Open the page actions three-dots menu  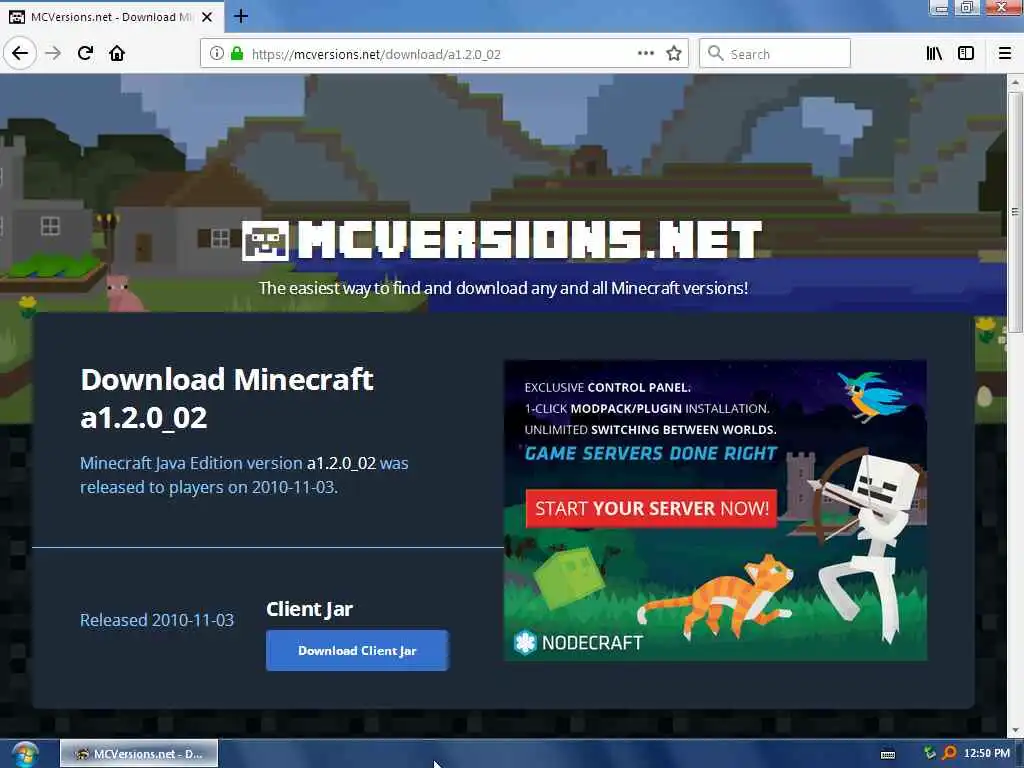[645, 54]
